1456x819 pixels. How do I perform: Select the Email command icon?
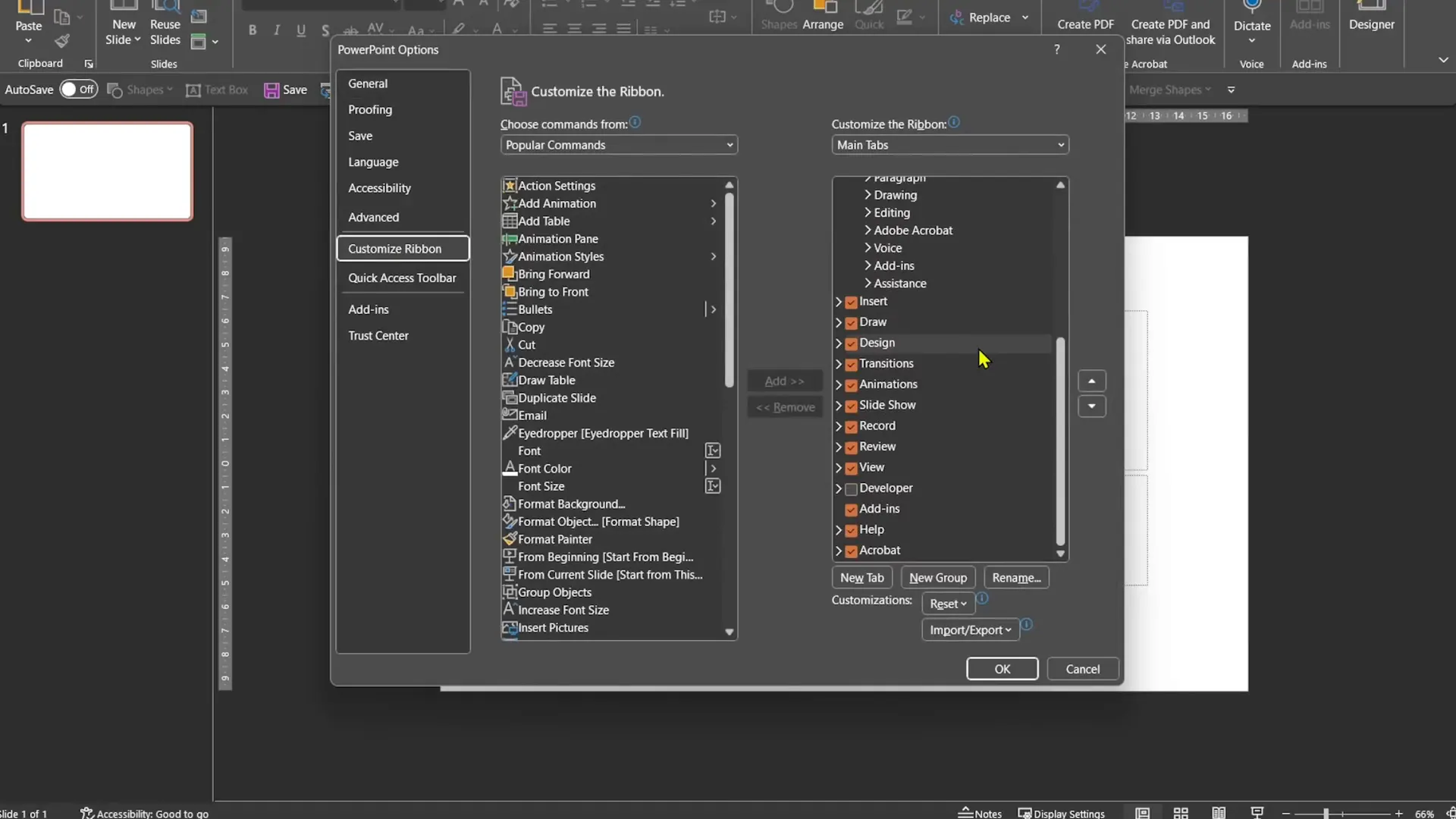click(x=510, y=415)
